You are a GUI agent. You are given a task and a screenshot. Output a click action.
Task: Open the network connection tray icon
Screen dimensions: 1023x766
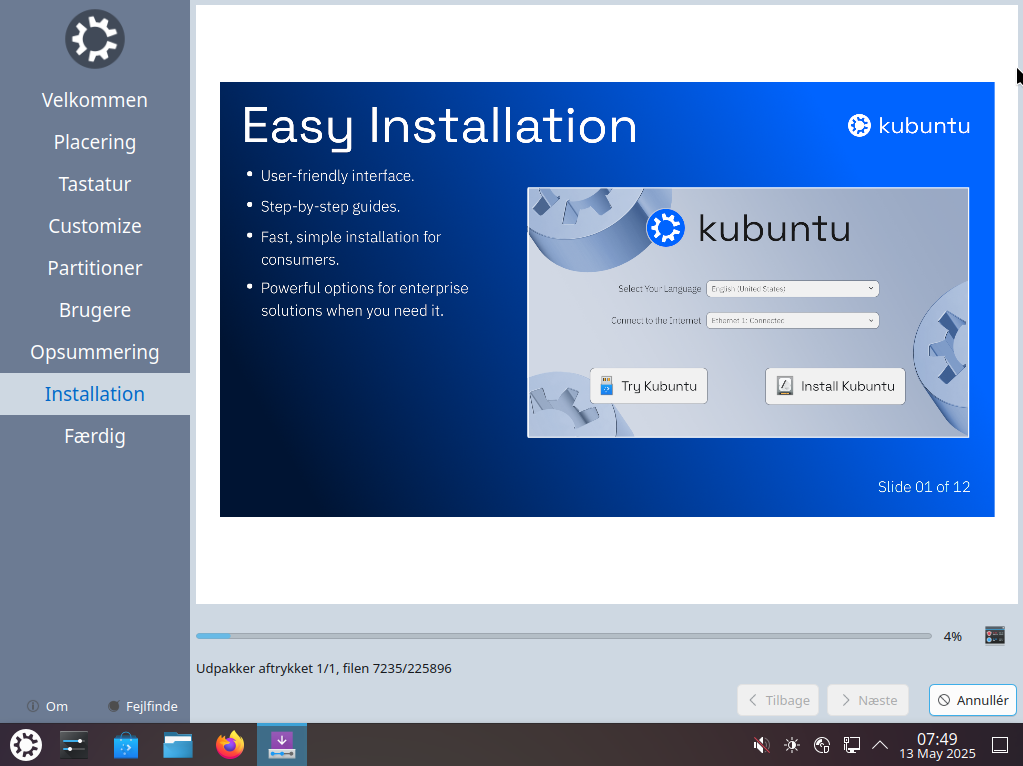tap(851, 744)
